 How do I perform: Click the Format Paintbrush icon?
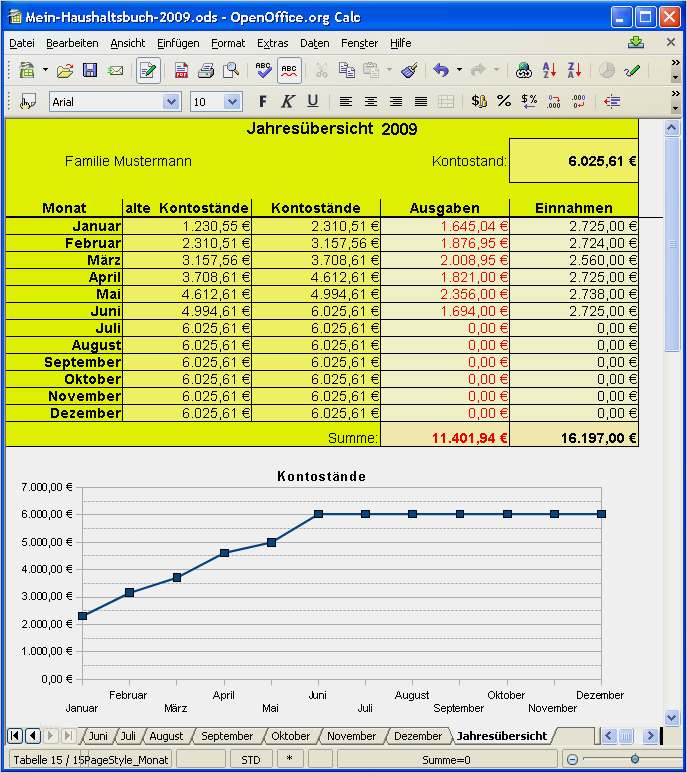click(x=408, y=71)
